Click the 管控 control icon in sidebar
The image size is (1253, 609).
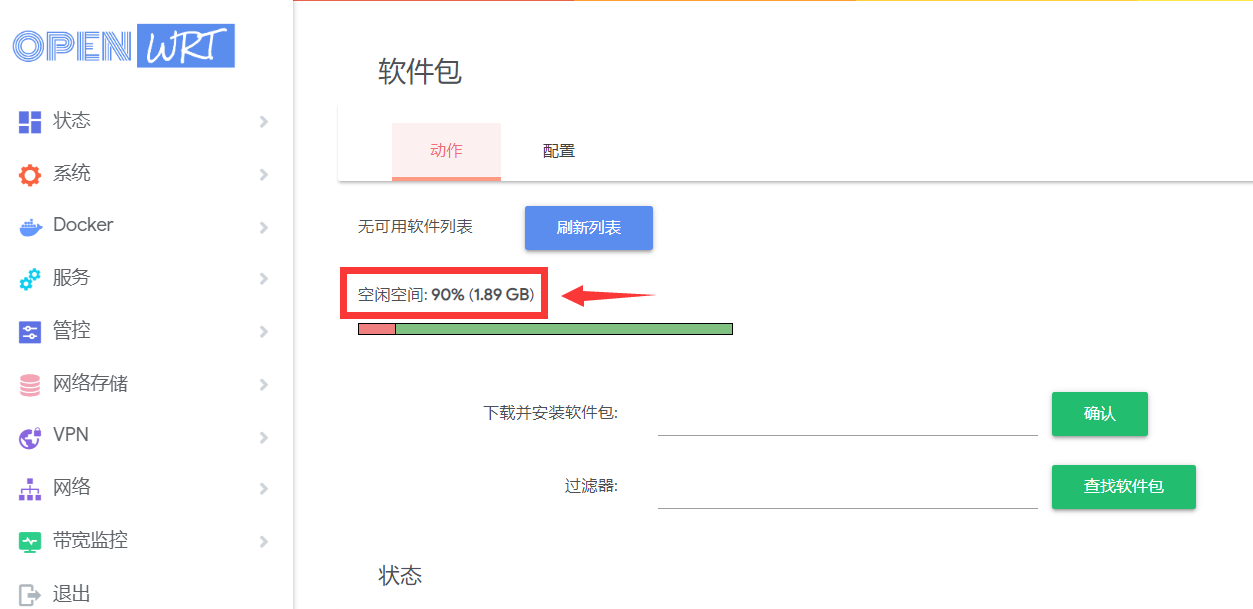click(32, 331)
